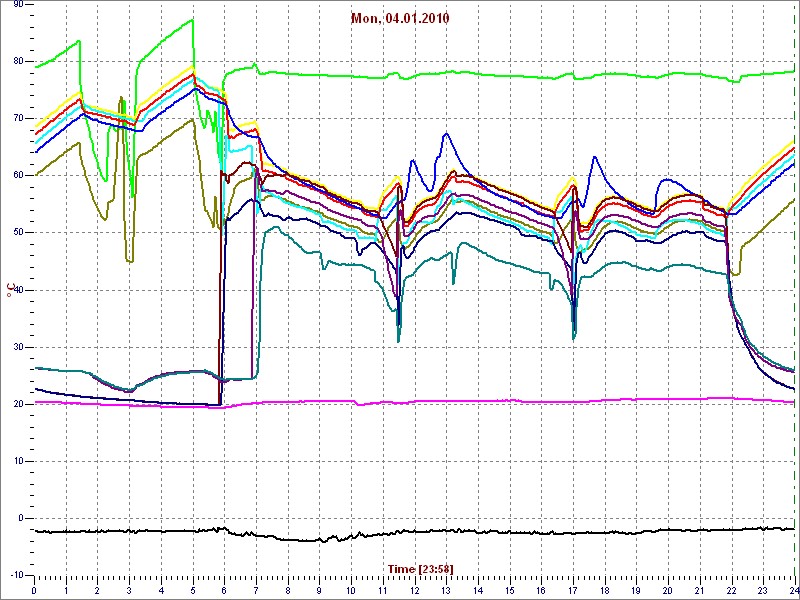
Task: Click hour '3' on the time axis
Action: 129,589
